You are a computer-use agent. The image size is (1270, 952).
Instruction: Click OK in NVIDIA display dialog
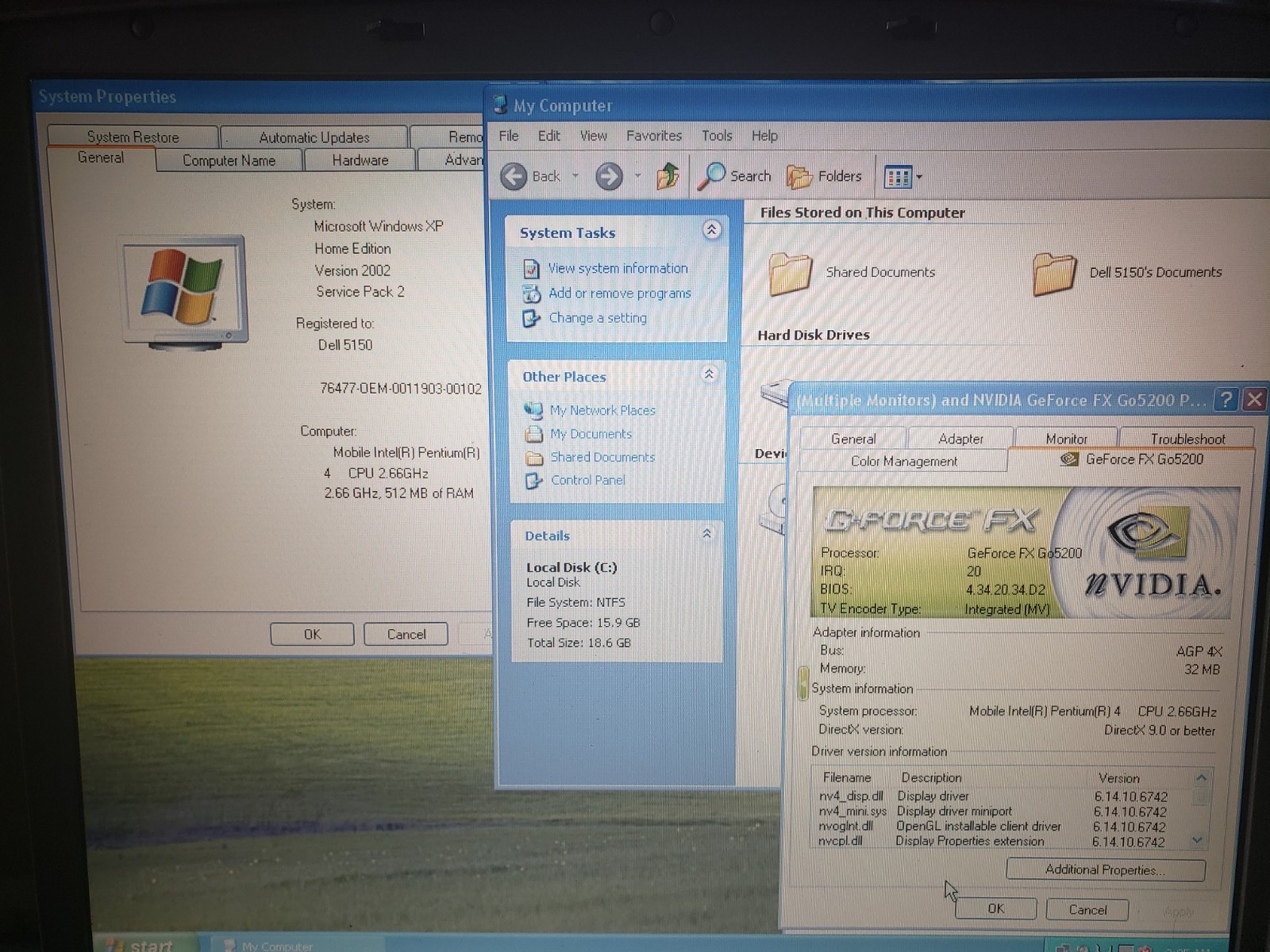point(995,909)
